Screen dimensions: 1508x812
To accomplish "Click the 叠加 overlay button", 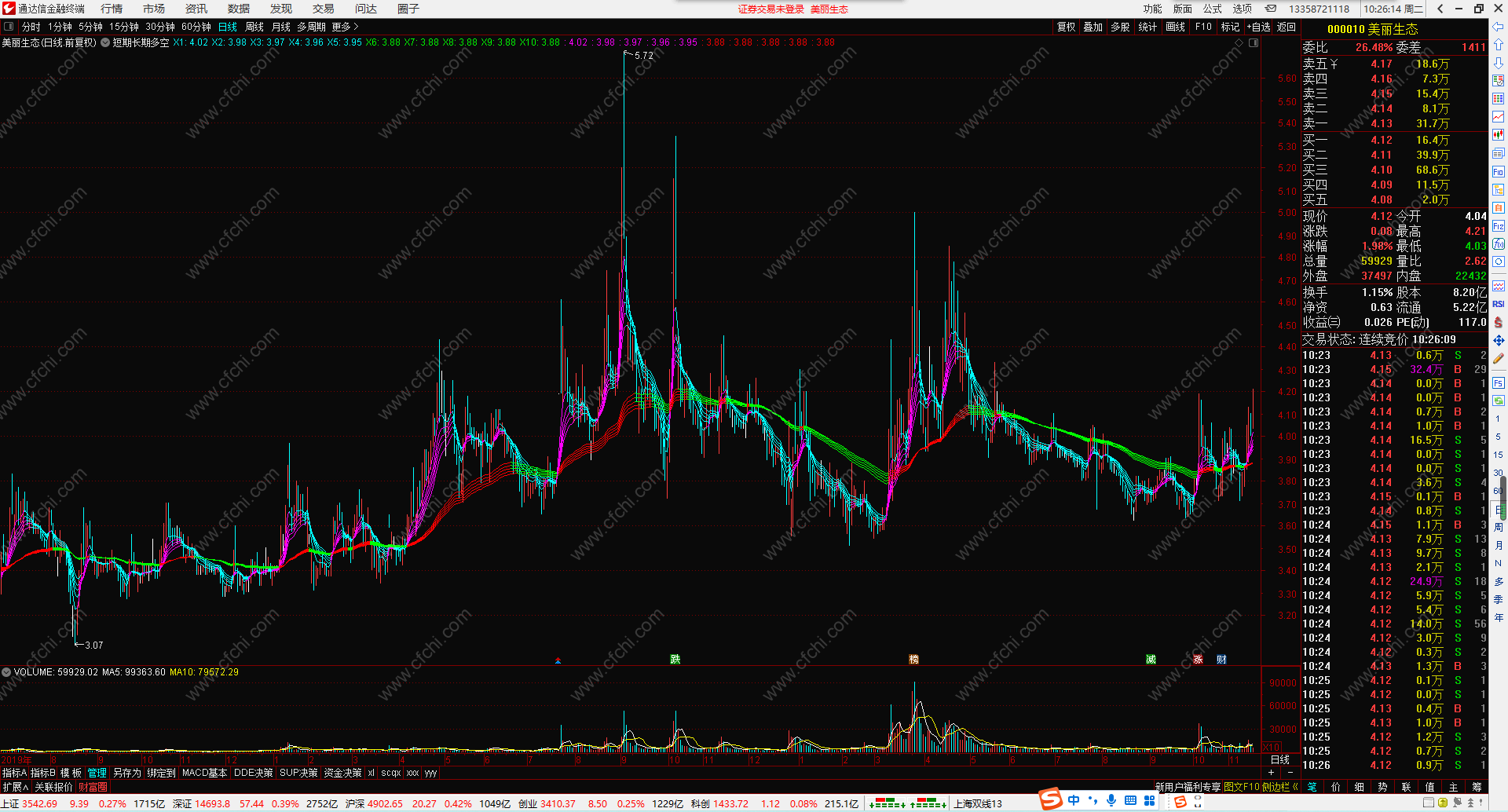I will 1093,27.
